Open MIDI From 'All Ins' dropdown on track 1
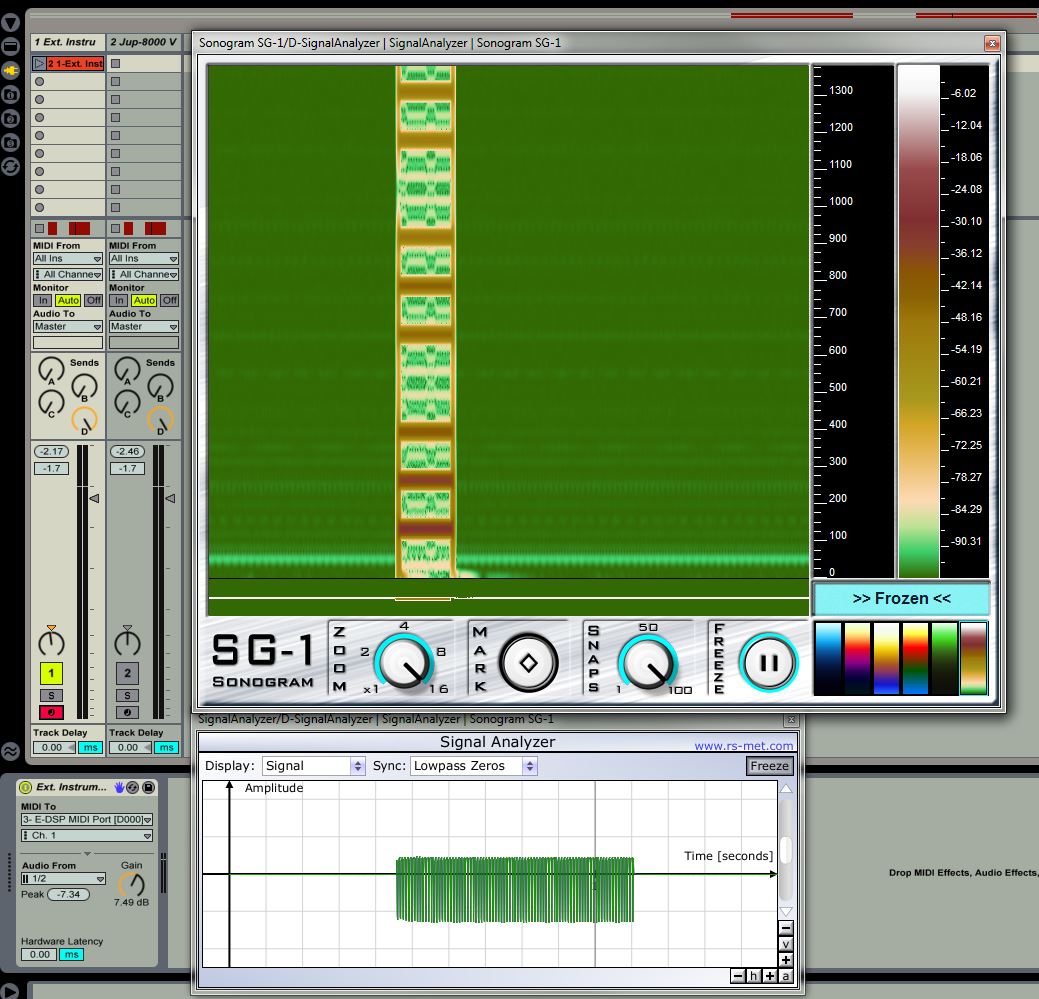Viewport: 1039px width, 999px height. pos(68,259)
